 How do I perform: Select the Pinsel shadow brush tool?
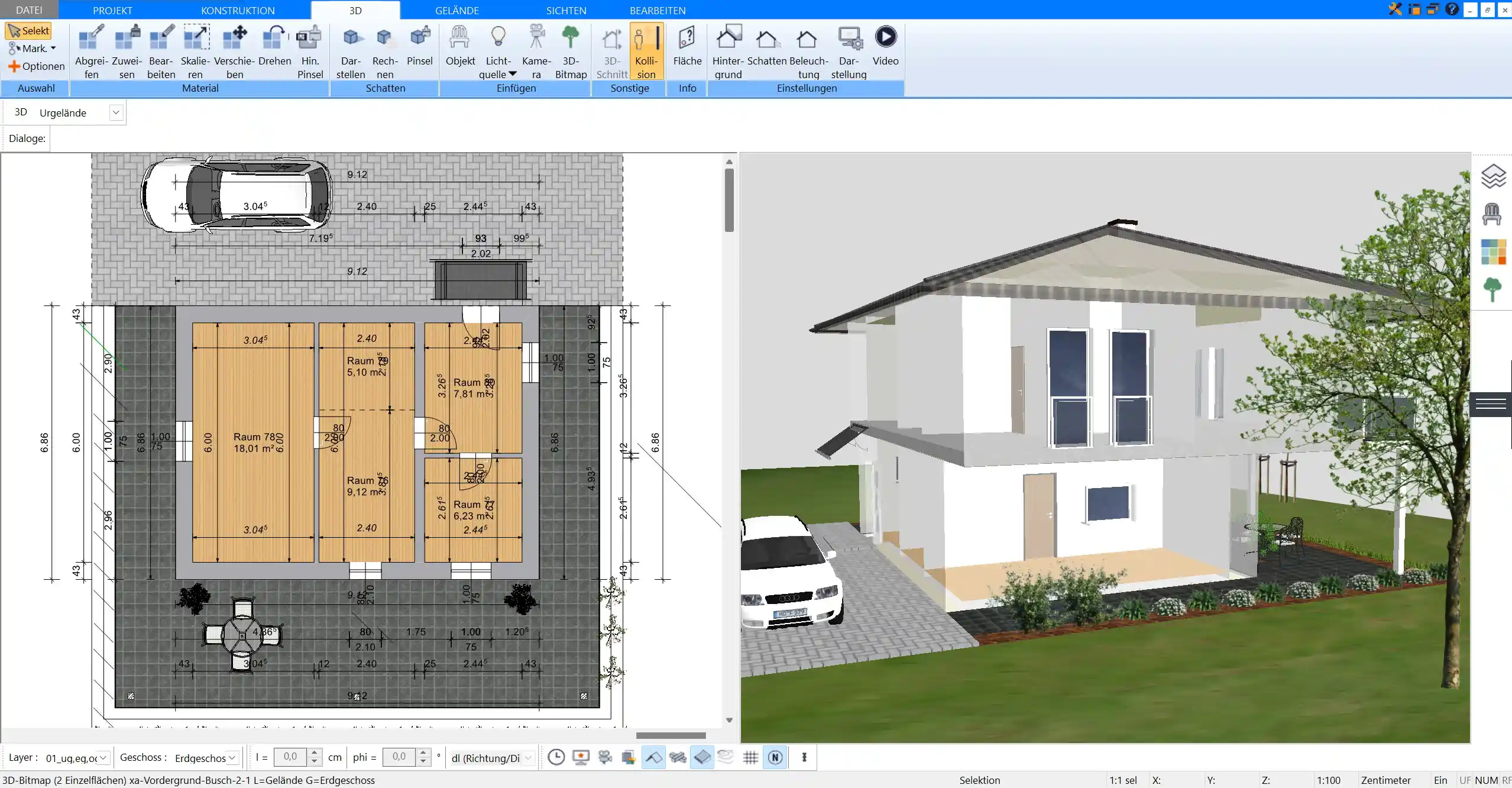pos(420,46)
